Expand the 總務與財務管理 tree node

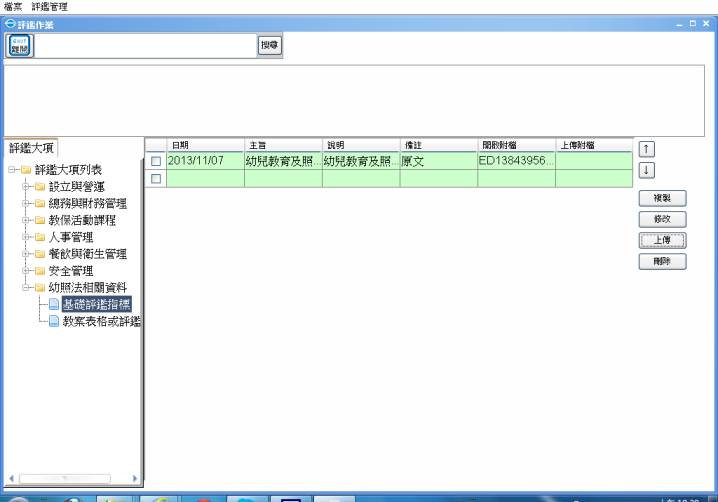click(x=24, y=204)
